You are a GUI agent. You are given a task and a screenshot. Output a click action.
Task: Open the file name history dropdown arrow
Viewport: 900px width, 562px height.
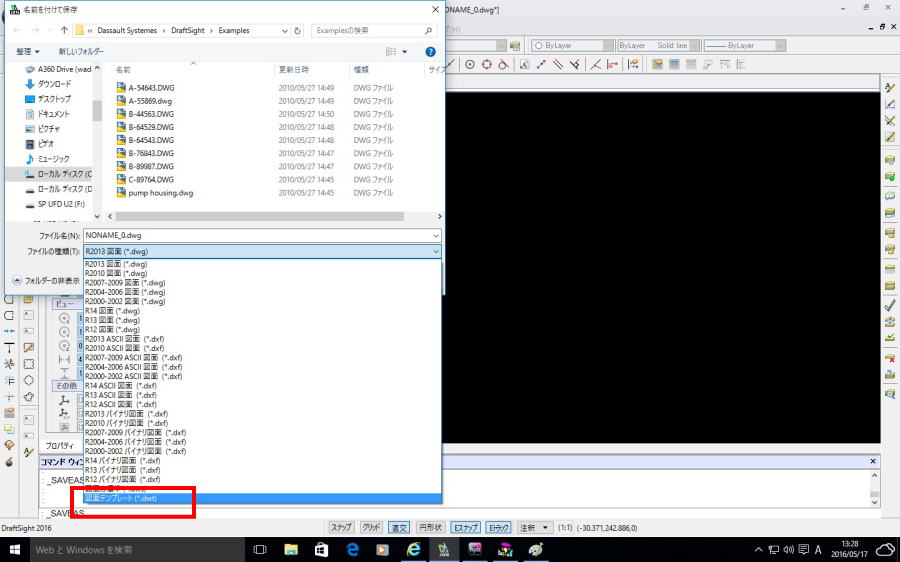436,235
